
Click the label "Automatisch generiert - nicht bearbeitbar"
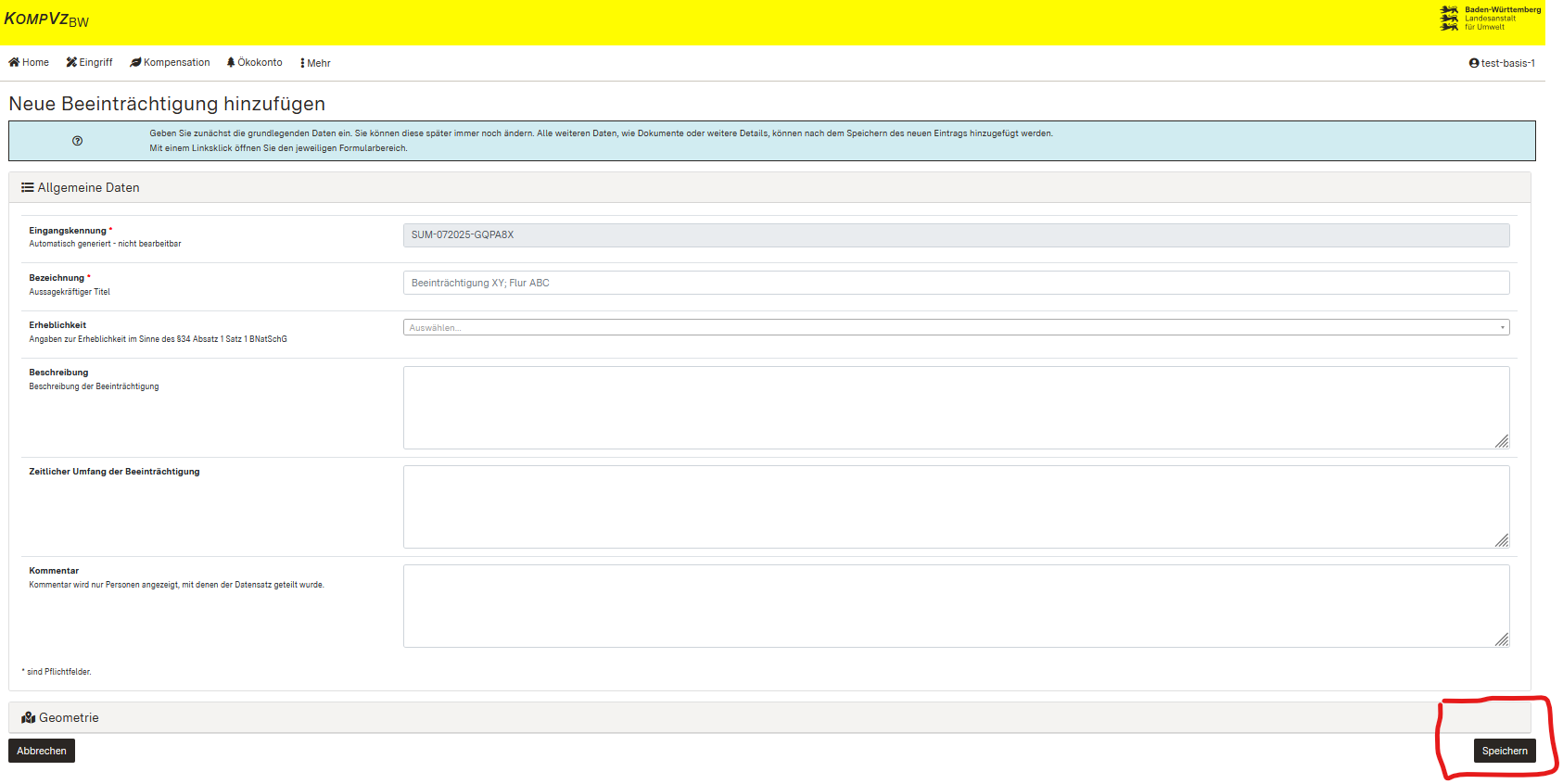point(105,244)
